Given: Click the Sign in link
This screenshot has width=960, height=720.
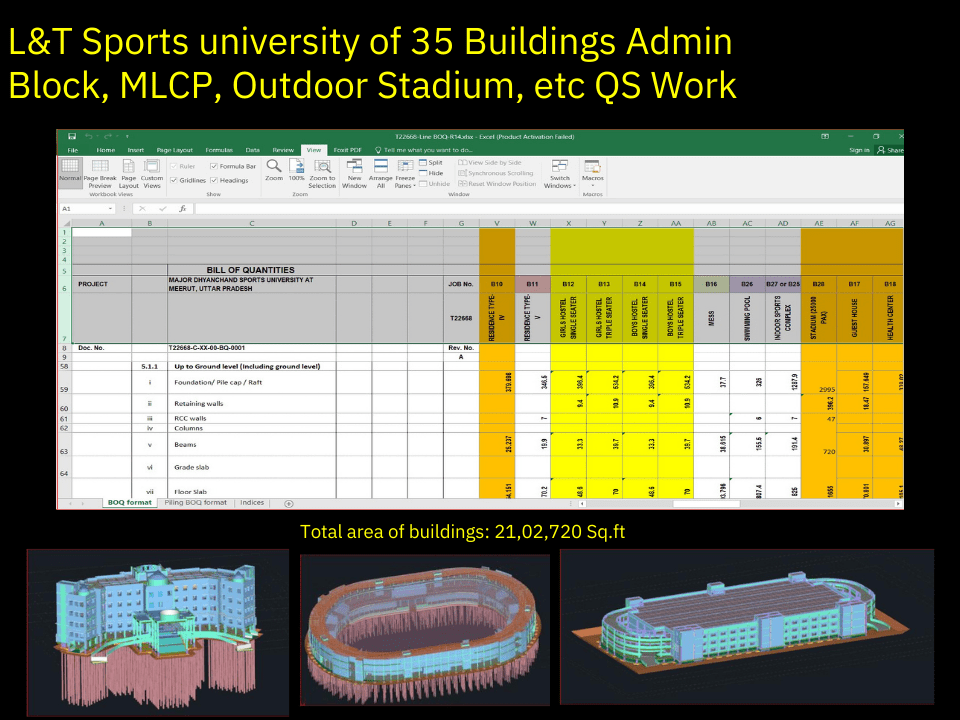Looking at the screenshot, I should (859, 150).
